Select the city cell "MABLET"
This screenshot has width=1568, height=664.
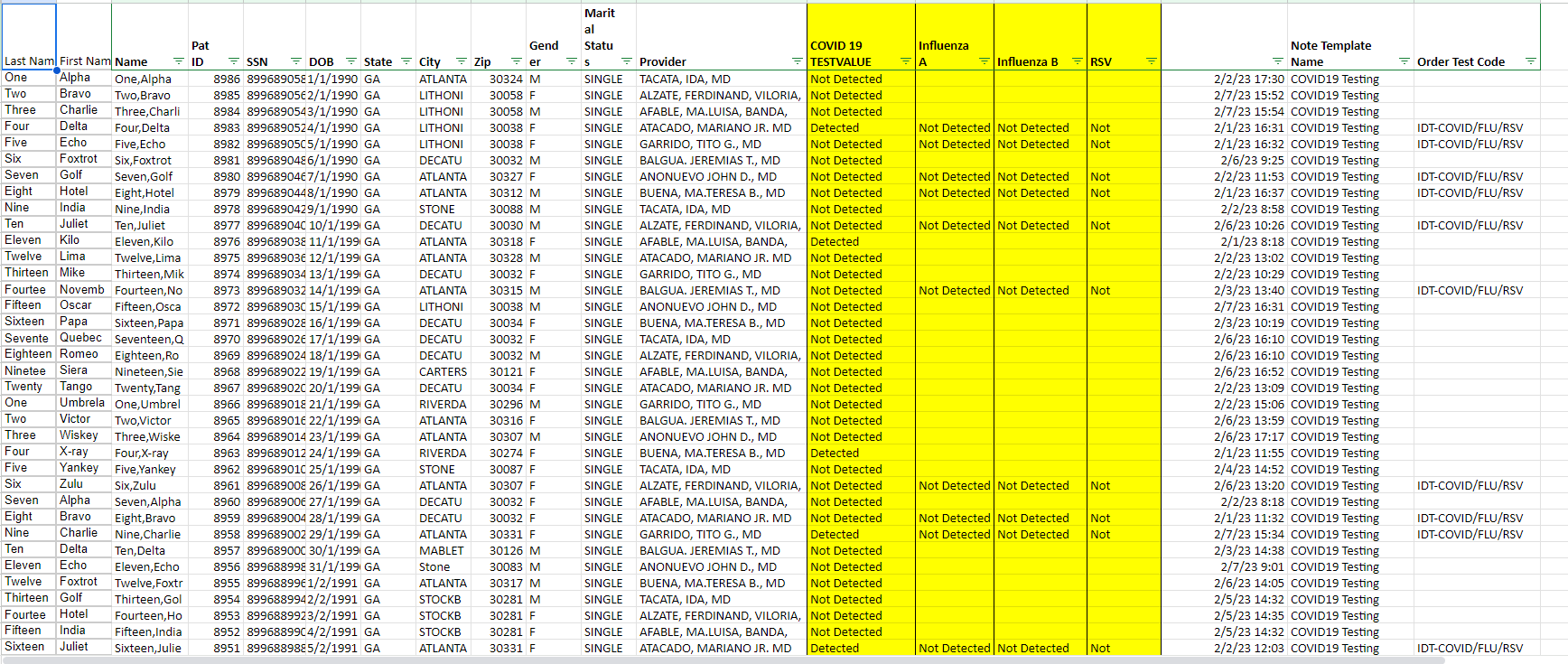coord(443,550)
